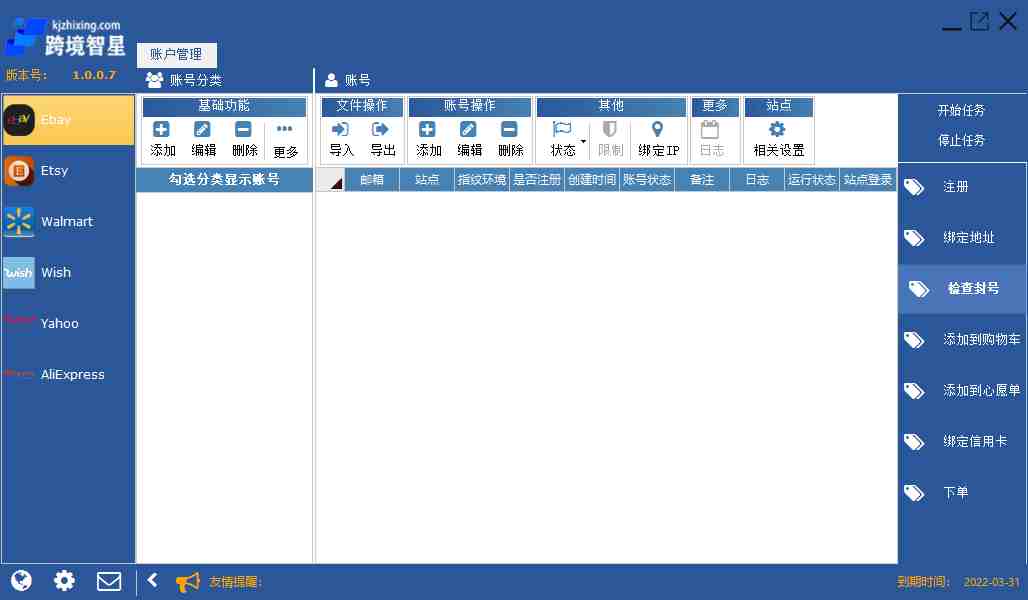Click 编辑 in the 基础功能 group
Image resolution: width=1028 pixels, height=600 pixels.
[x=203, y=139]
